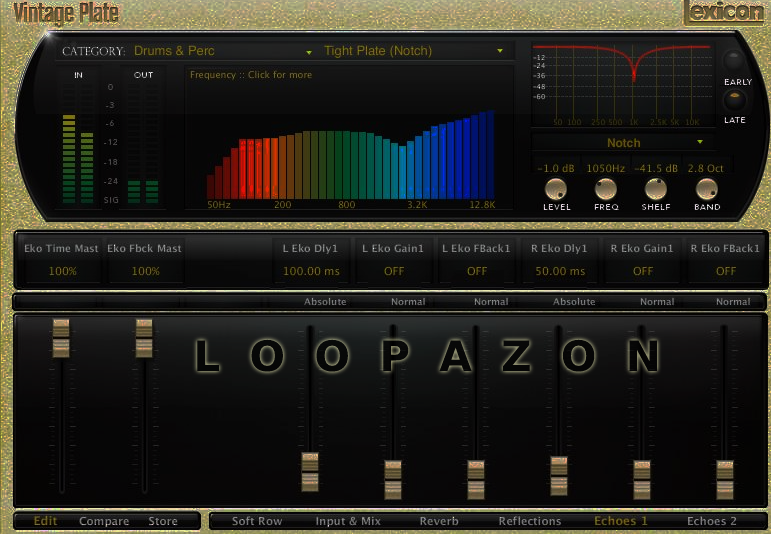
Task: Click the L Eko Gain1 fader
Action: [x=393, y=479]
